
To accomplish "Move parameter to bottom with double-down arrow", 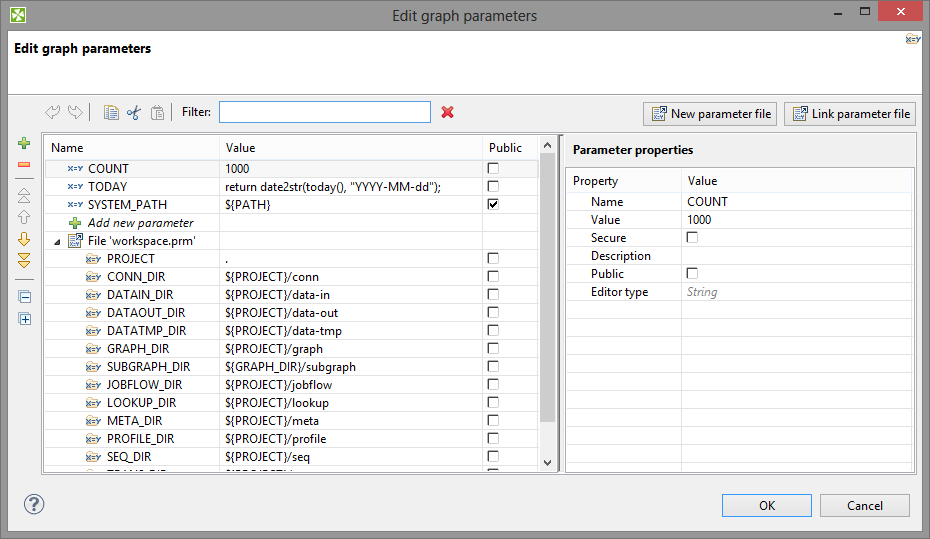I will coord(24,260).
